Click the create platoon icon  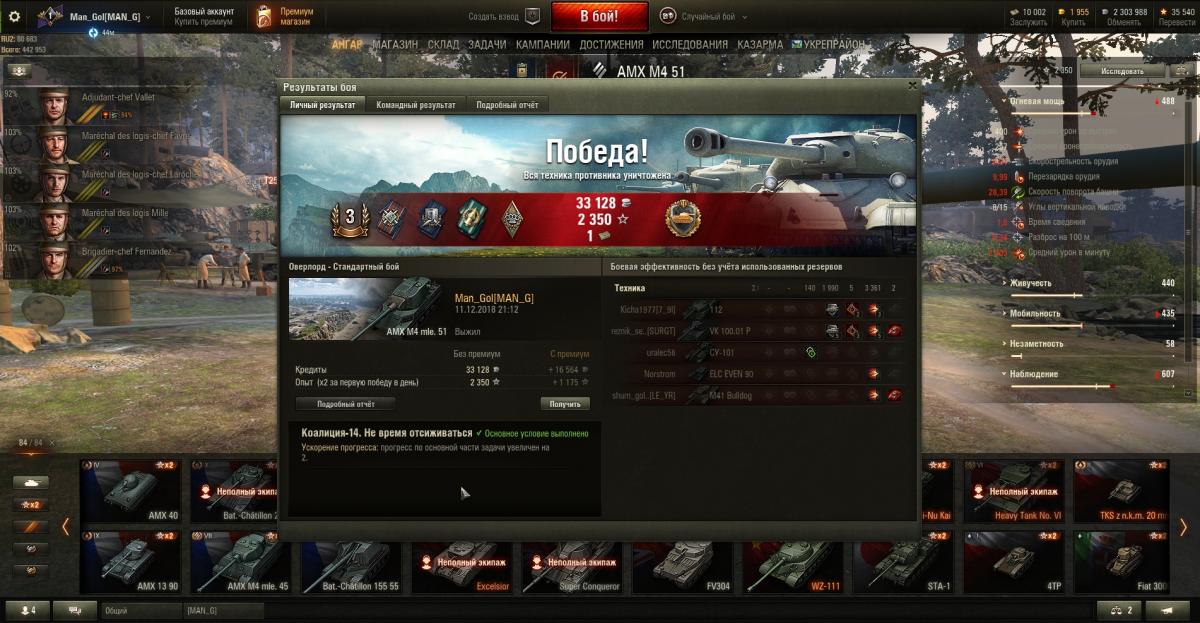click(533, 16)
